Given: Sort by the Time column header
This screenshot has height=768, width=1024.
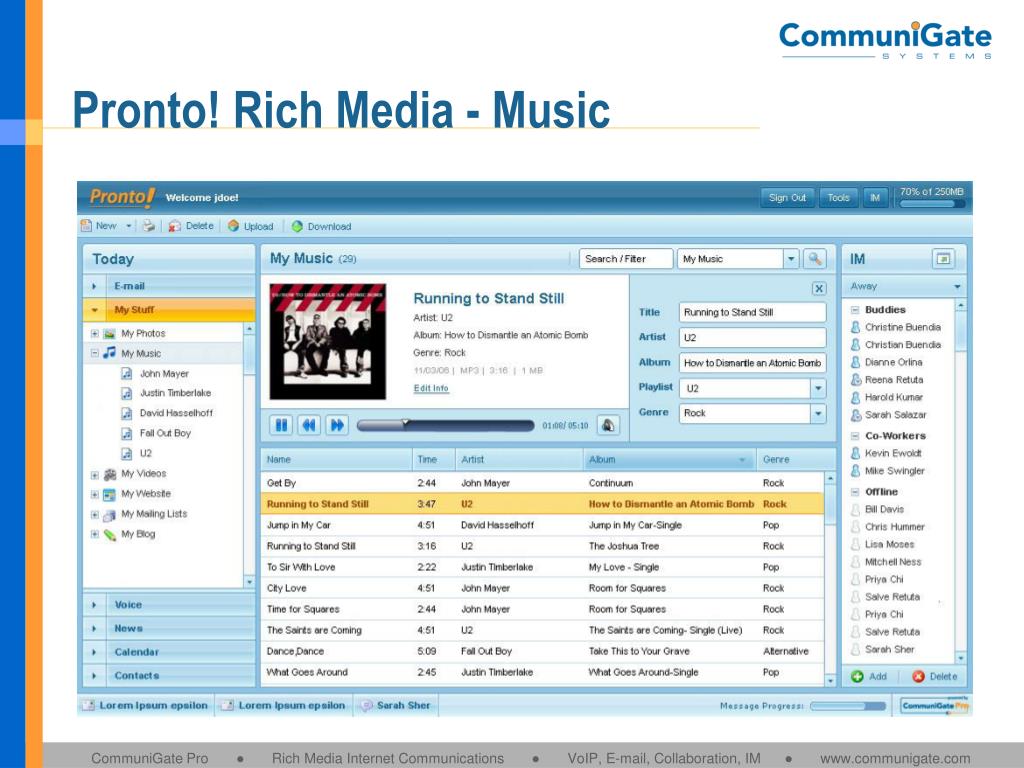Looking at the screenshot, I should pos(434,459).
